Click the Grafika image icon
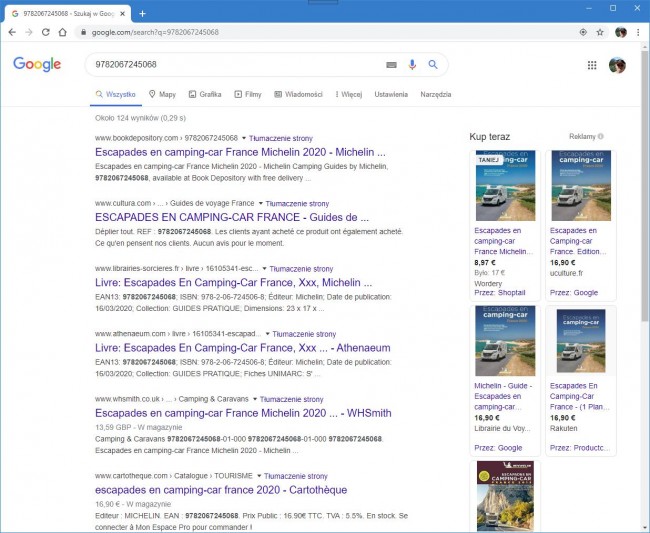The height and width of the screenshot is (533, 650). pyautogui.click(x=192, y=94)
